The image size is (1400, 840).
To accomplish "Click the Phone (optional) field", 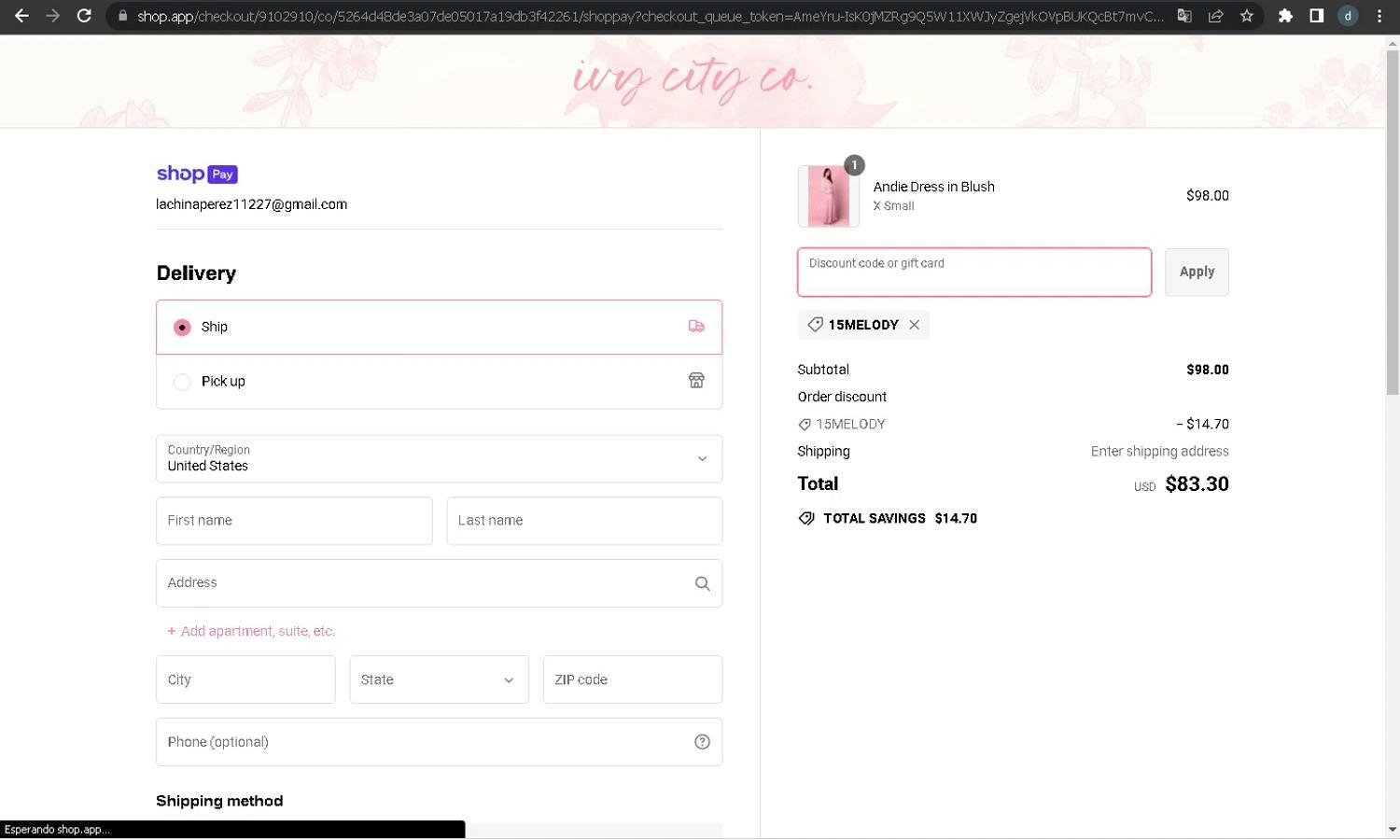I will [439, 742].
